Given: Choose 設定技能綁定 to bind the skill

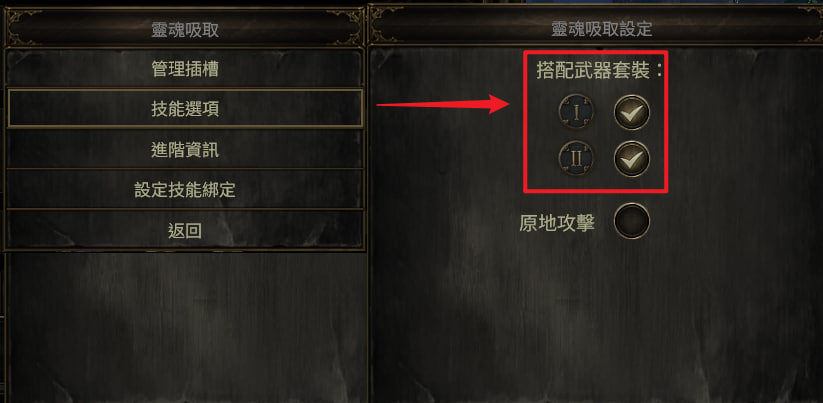Looking at the screenshot, I should point(185,189).
